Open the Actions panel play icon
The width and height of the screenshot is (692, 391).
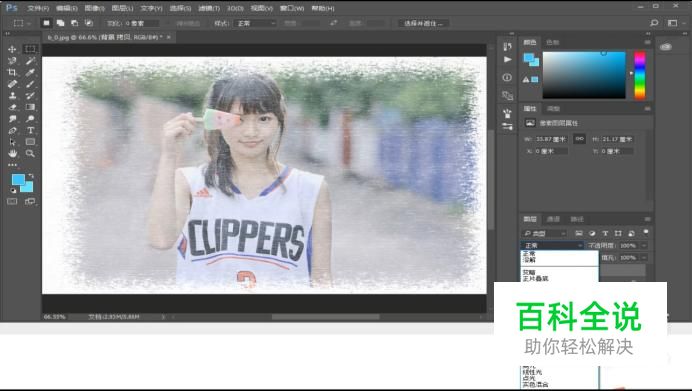point(508,59)
